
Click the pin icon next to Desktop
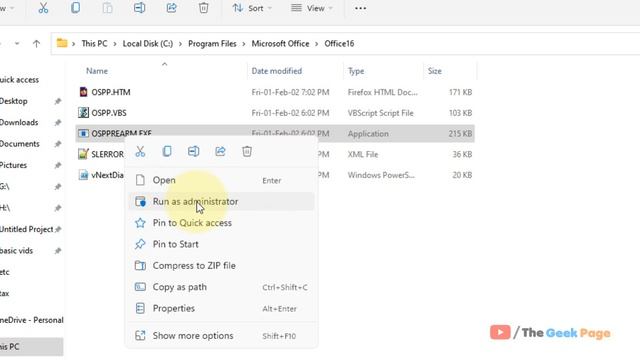click(58, 101)
